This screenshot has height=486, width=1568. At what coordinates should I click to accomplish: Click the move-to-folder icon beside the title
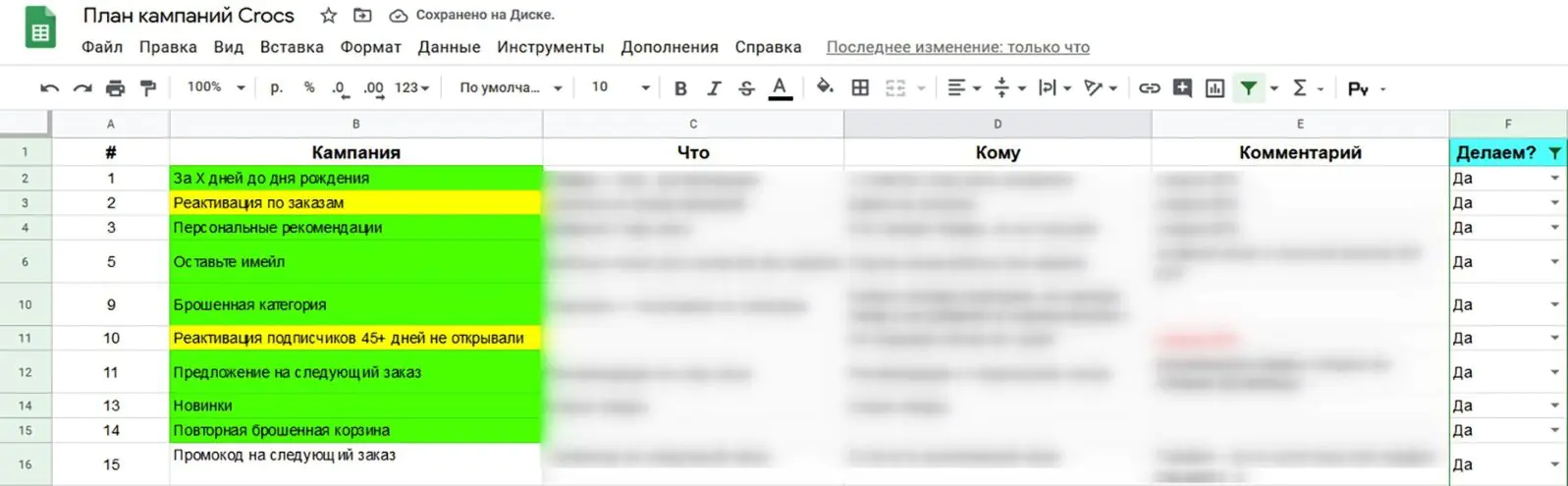click(362, 16)
